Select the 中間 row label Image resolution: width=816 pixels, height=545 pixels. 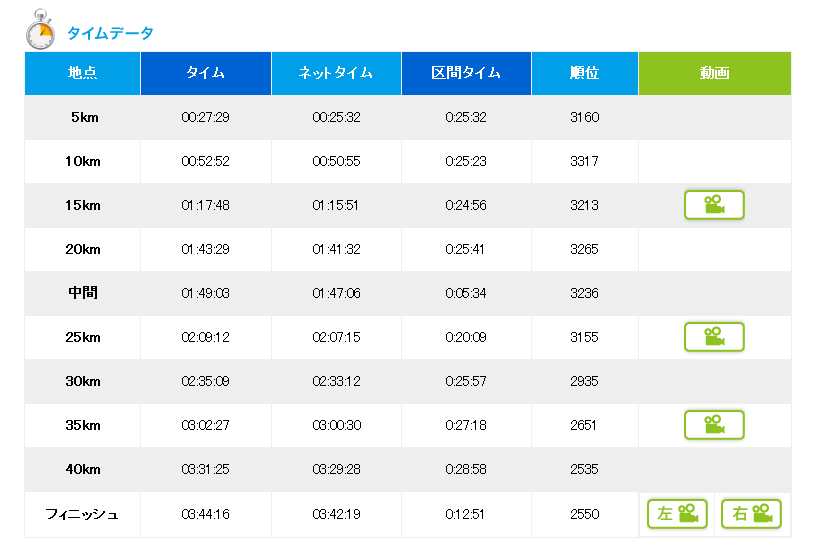click(x=83, y=293)
